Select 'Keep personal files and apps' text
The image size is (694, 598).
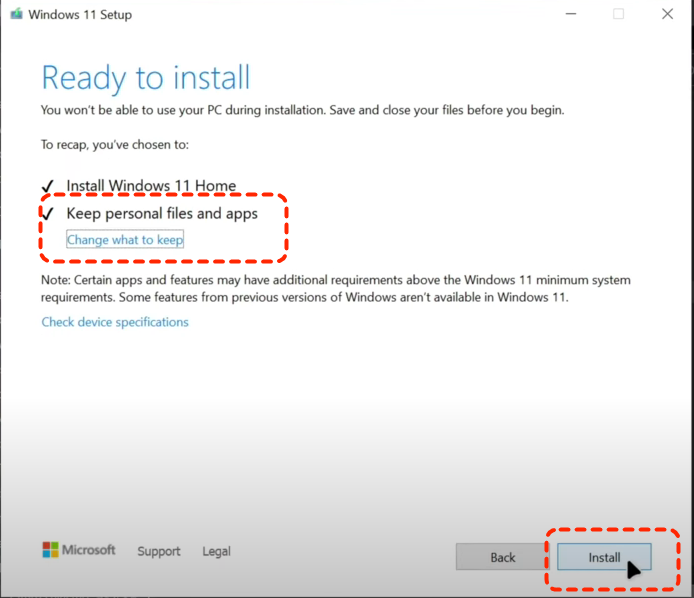point(162,213)
